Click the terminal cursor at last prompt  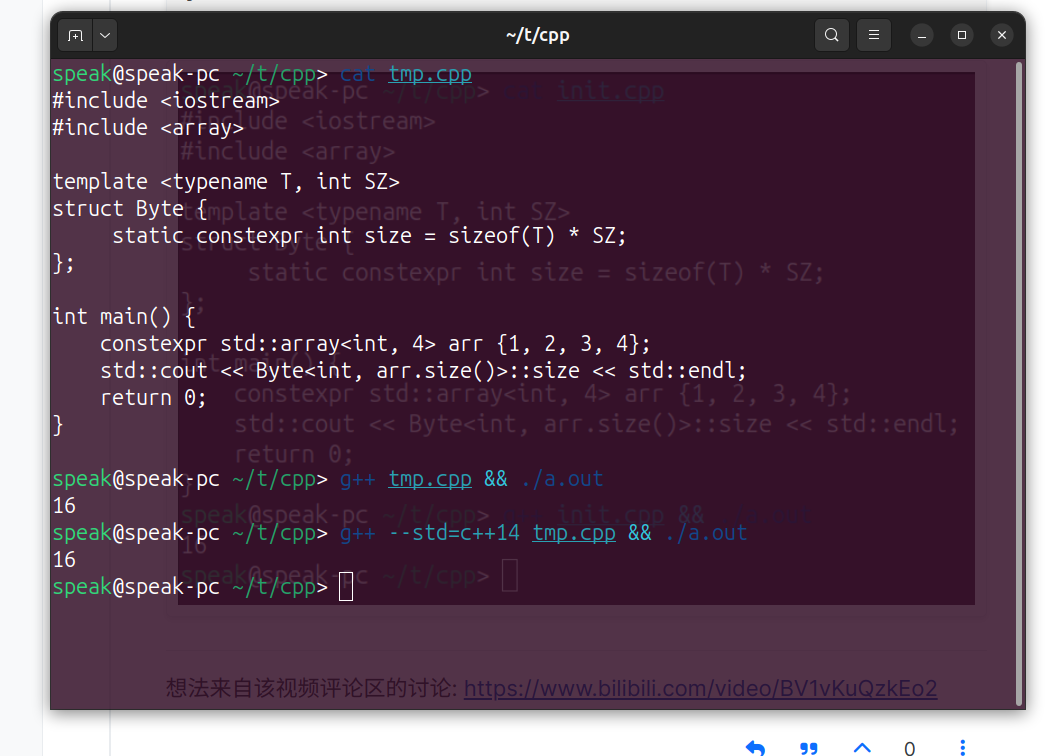(x=346, y=587)
